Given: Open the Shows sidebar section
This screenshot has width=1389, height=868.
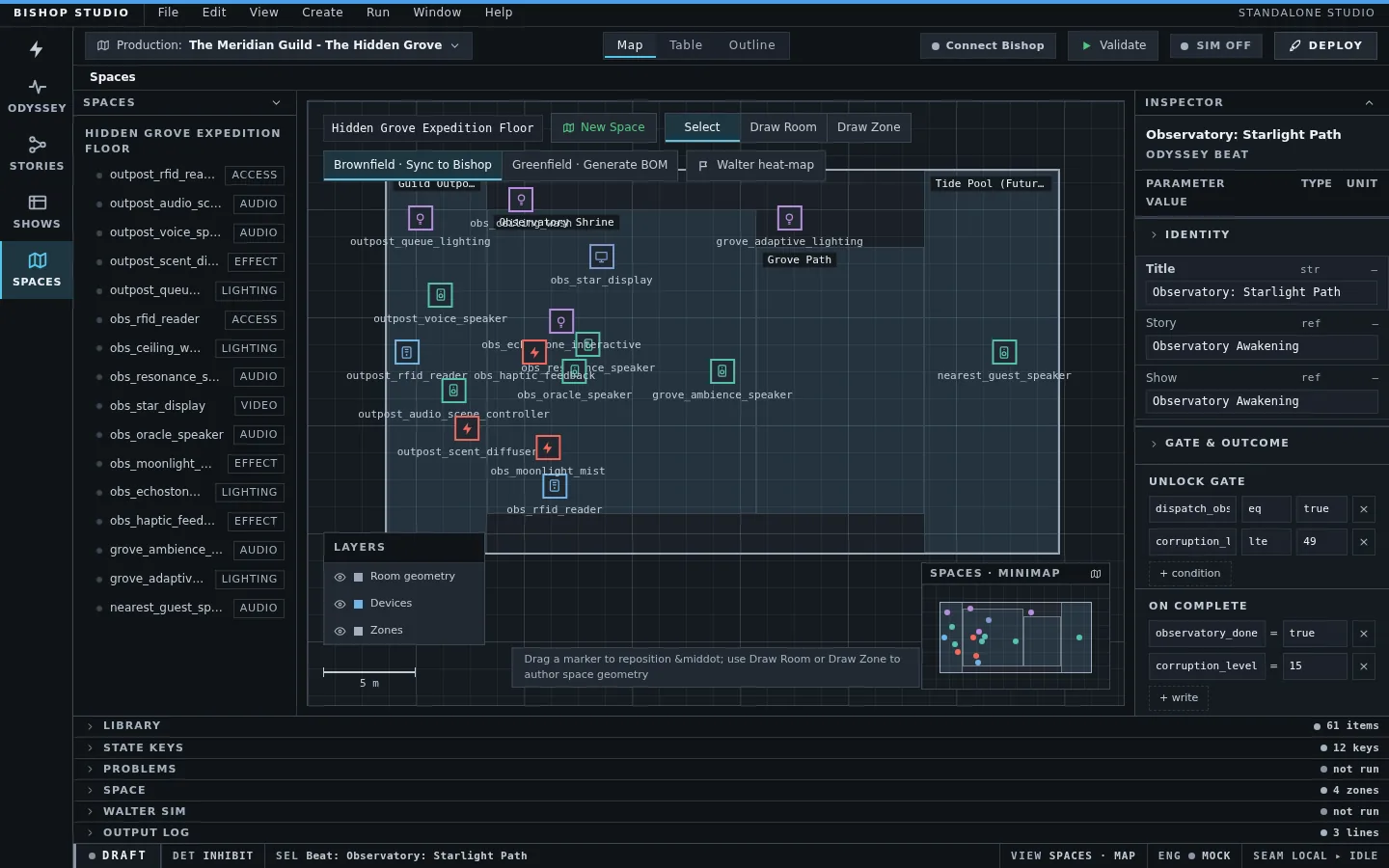Looking at the screenshot, I should 37,212.
